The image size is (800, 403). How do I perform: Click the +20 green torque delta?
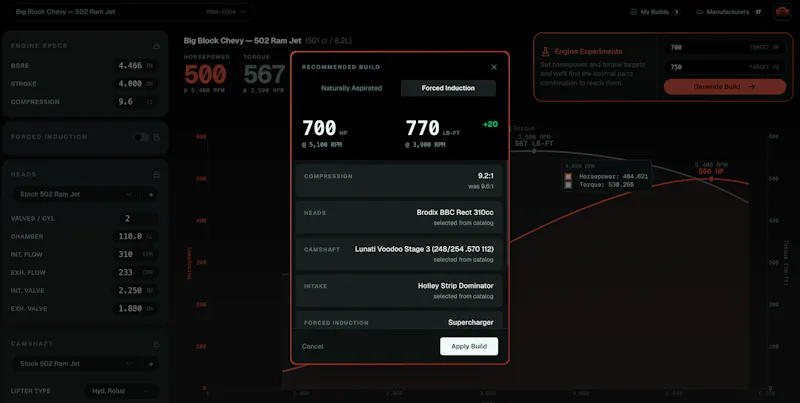[x=490, y=124]
